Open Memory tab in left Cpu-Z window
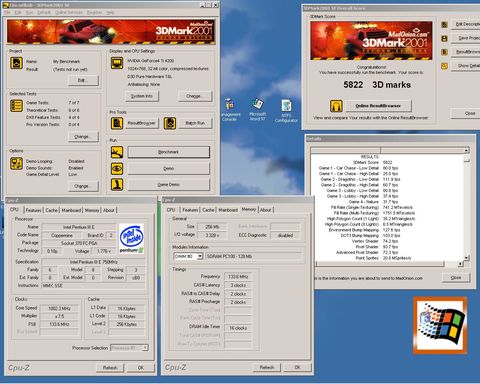Screen dimensions: 480x384 tap(92, 210)
